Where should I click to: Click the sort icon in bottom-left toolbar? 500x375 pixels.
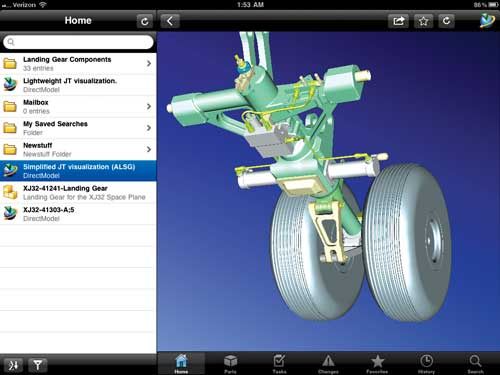coord(13,365)
